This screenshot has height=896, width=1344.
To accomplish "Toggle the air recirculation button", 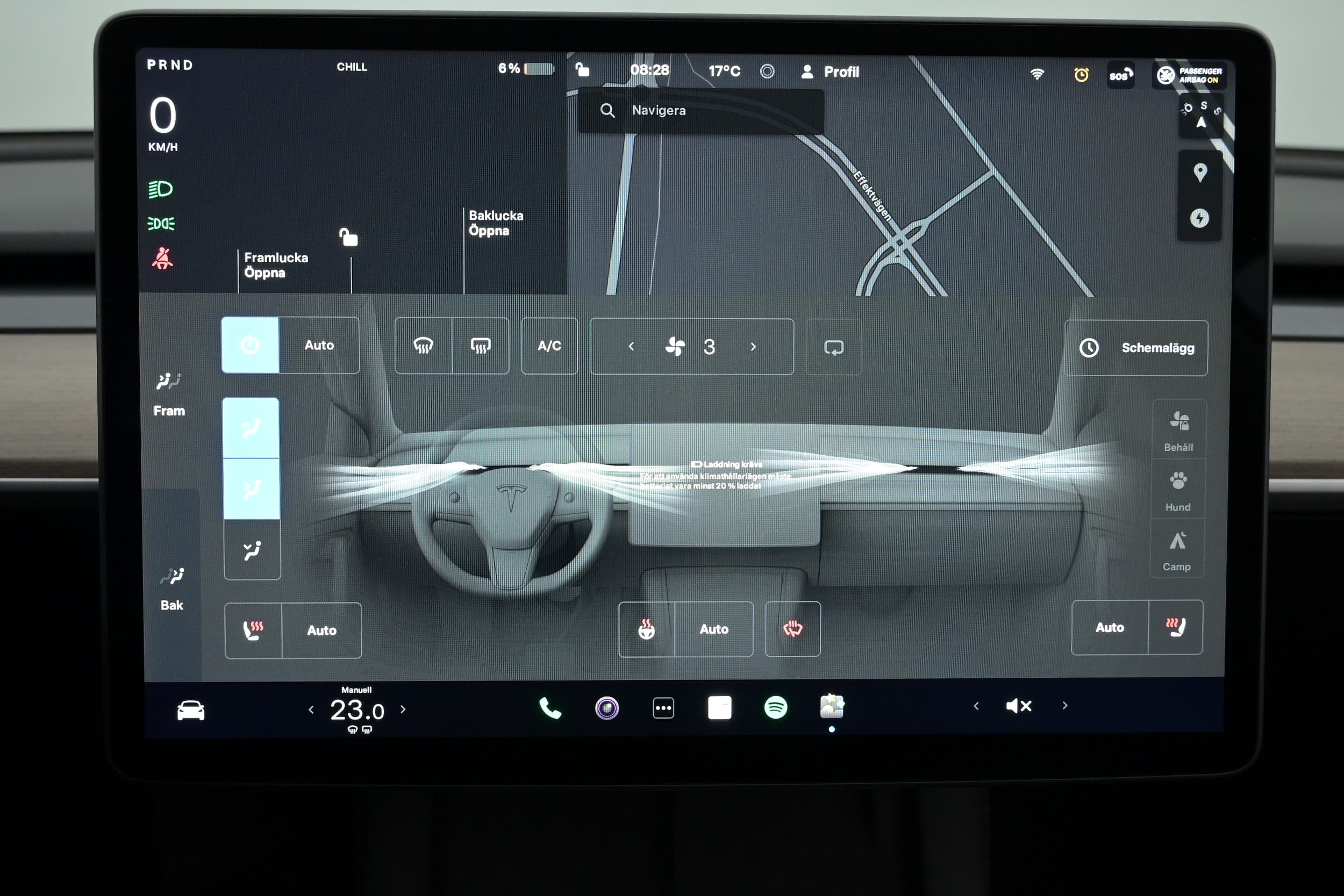I will [x=833, y=347].
